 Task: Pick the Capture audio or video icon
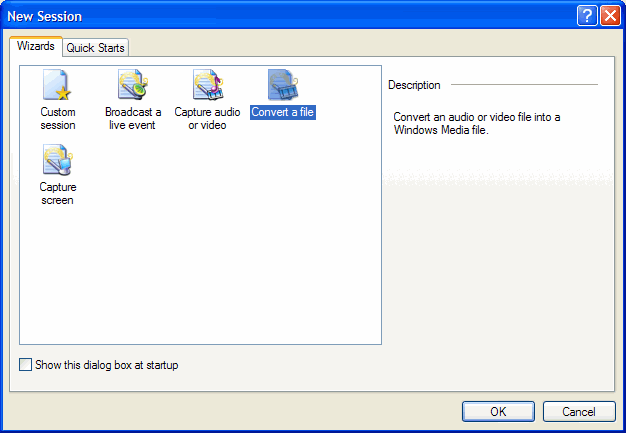207,86
